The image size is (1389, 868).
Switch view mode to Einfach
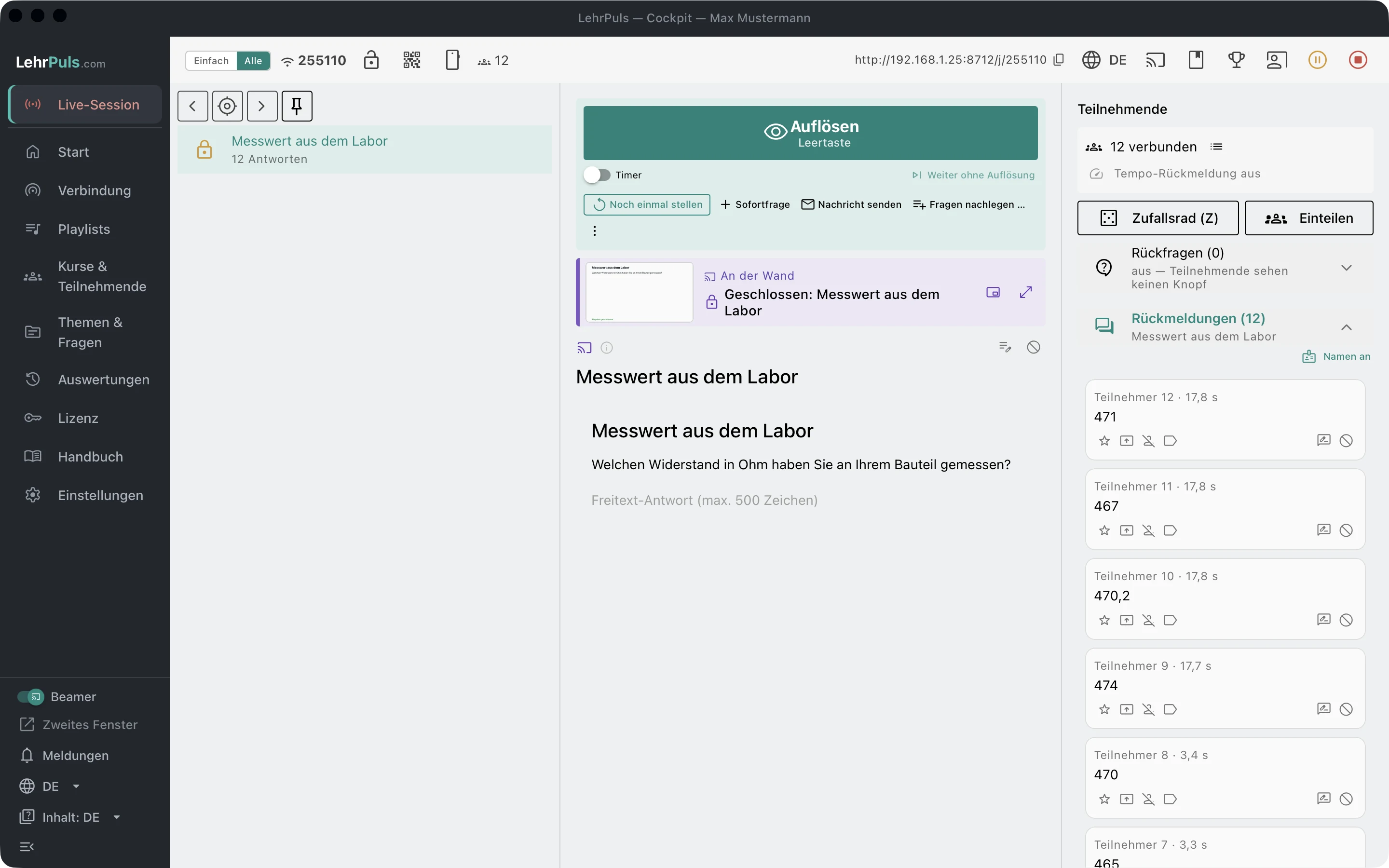pyautogui.click(x=211, y=60)
